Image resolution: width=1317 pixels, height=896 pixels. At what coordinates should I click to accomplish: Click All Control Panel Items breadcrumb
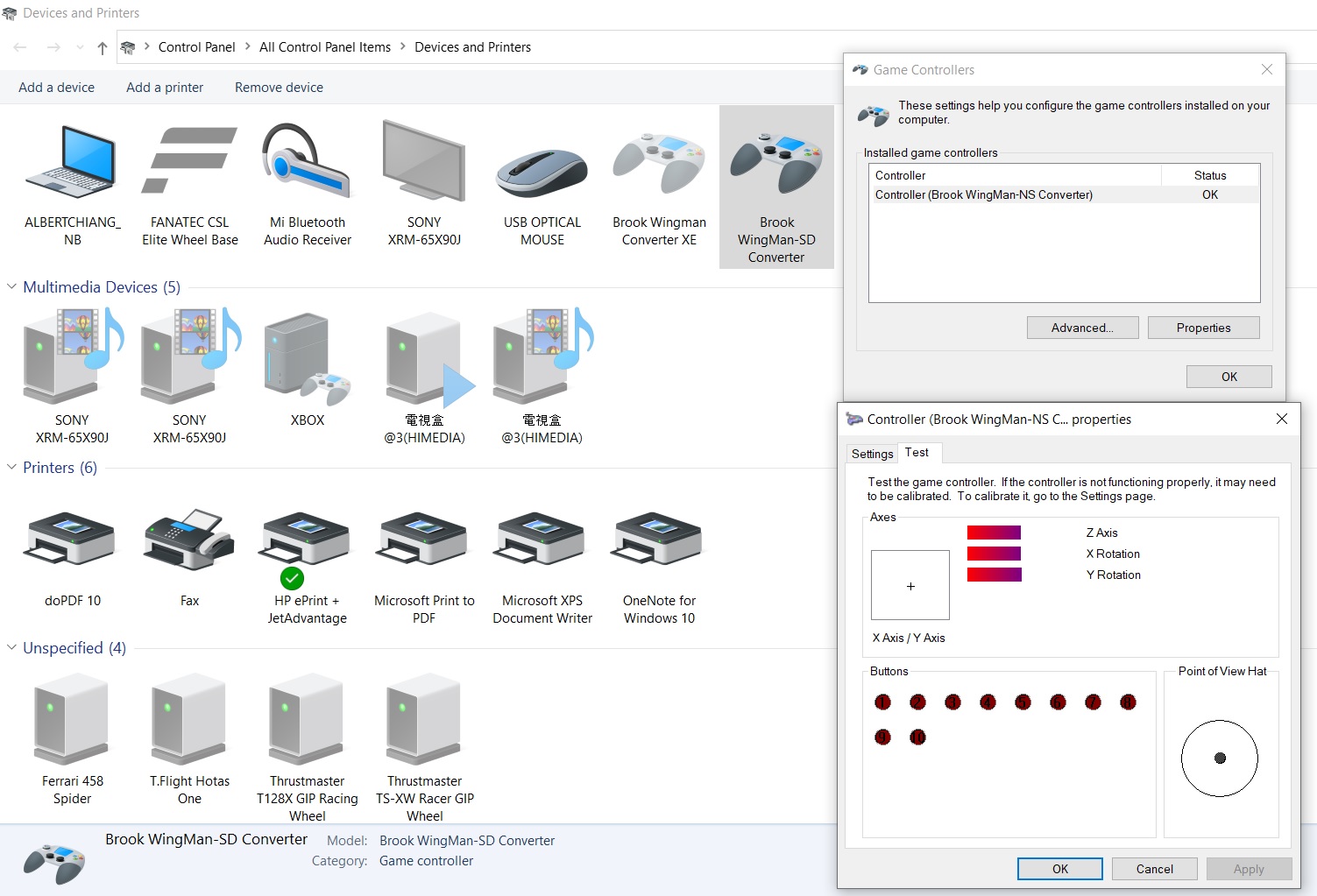[x=325, y=47]
